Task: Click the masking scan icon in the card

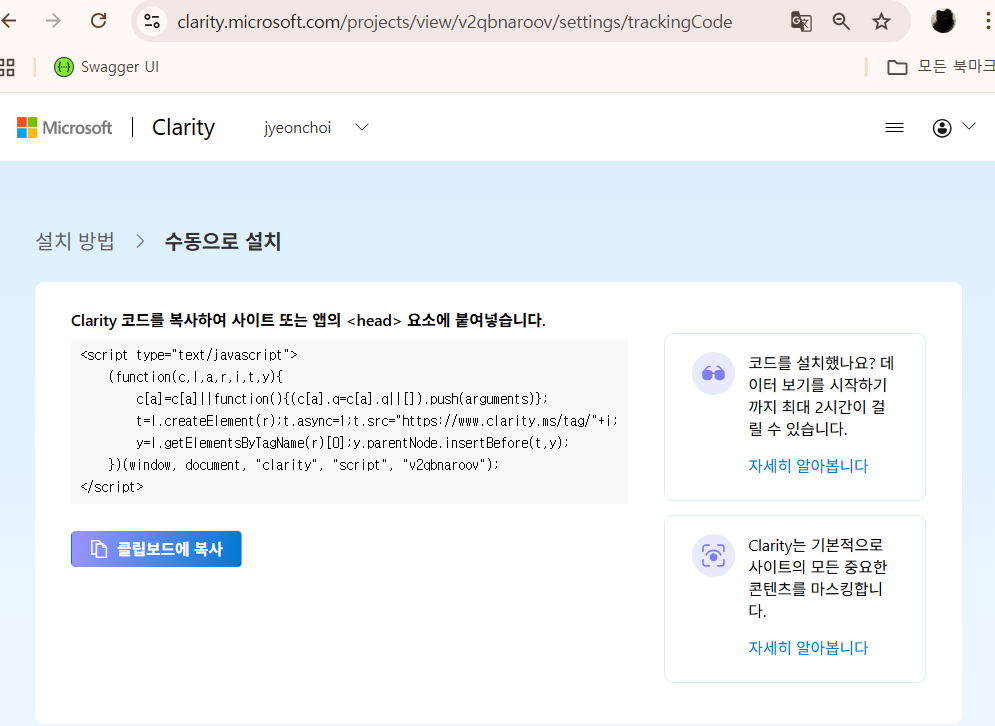Action: [x=713, y=555]
